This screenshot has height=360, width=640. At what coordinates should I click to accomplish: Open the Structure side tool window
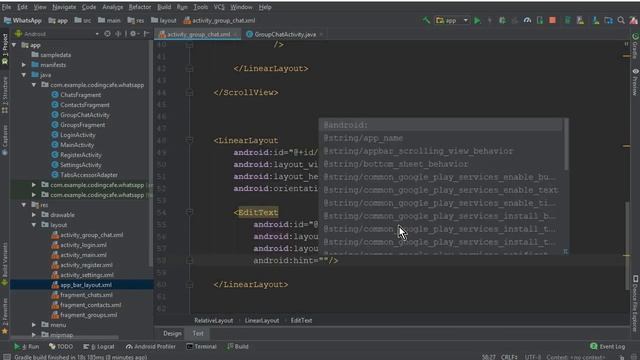tap(4, 96)
